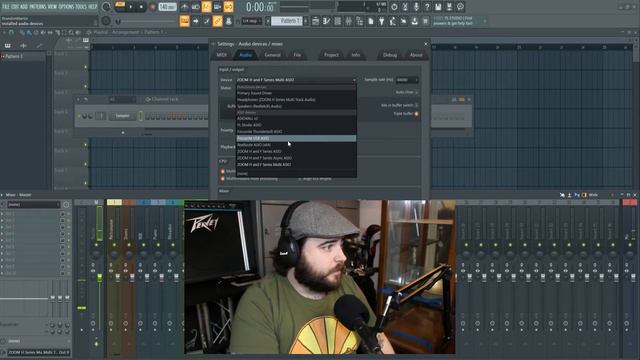Click the export render icon

tap(449, 7)
